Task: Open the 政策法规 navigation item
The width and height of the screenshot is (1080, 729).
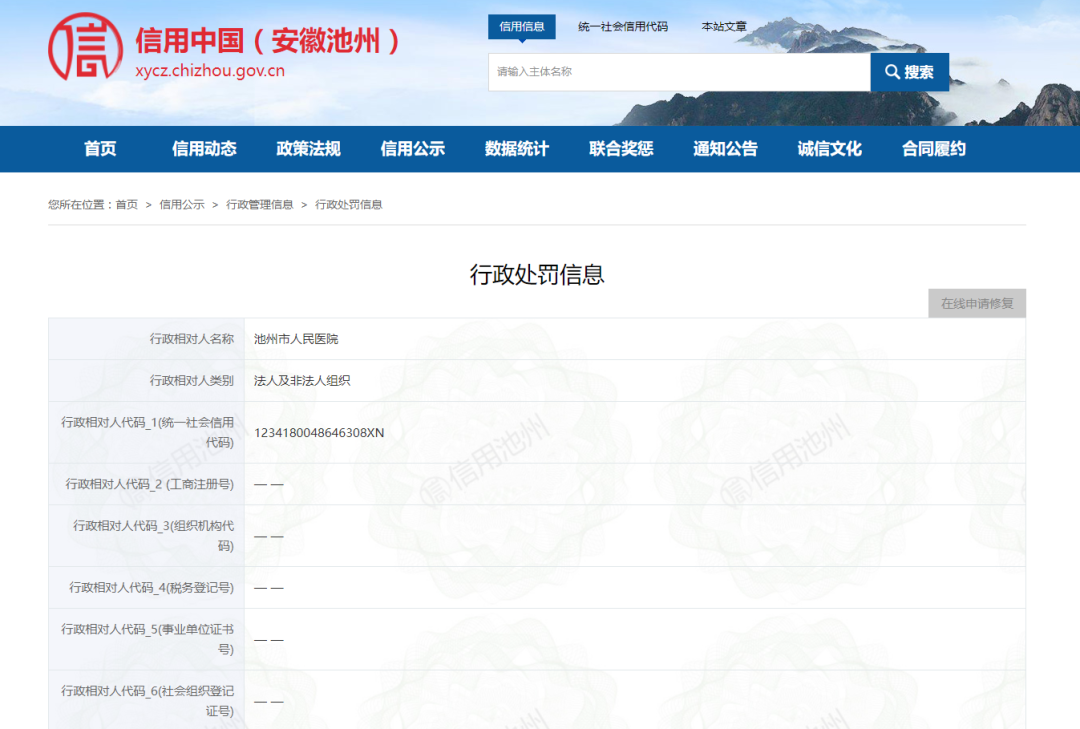Action: (x=308, y=149)
